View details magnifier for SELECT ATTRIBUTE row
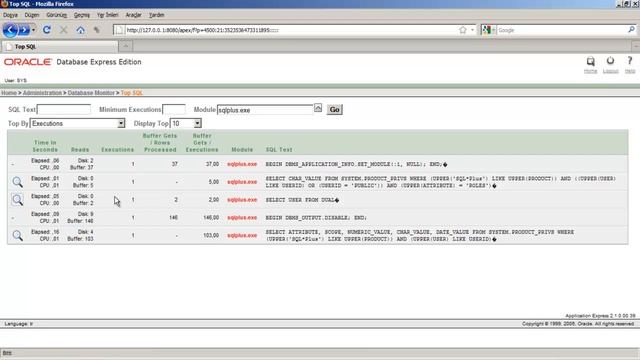 pyautogui.click(x=17, y=236)
